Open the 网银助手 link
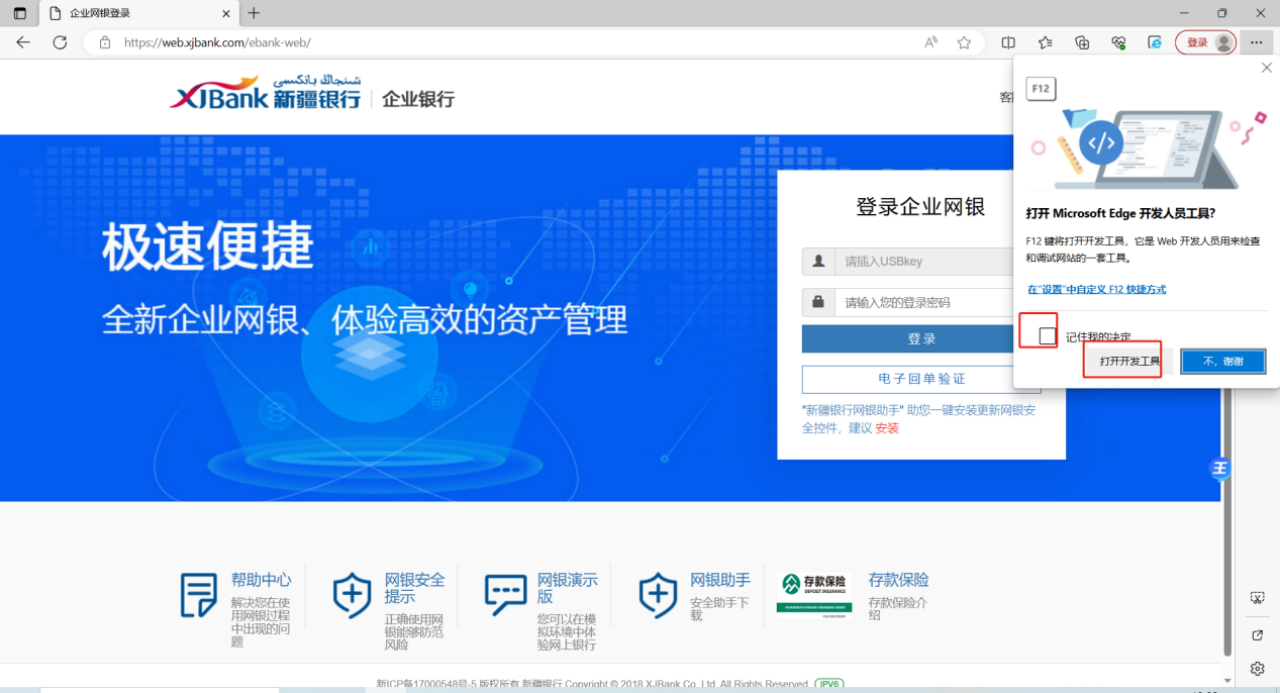The width and height of the screenshot is (1280, 693). click(x=720, y=580)
